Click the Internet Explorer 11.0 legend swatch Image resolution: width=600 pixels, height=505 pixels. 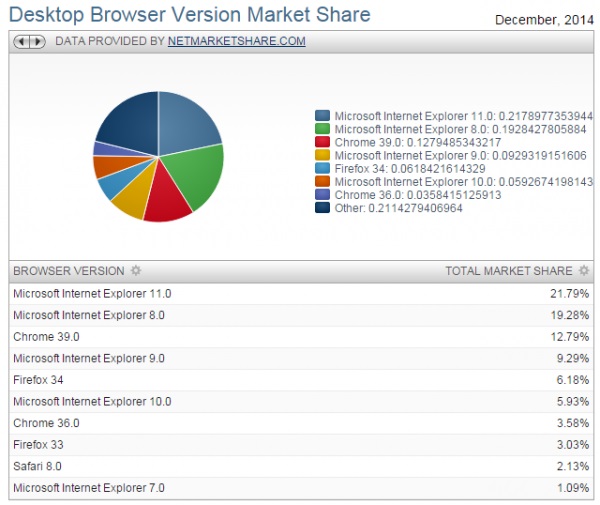point(322,116)
